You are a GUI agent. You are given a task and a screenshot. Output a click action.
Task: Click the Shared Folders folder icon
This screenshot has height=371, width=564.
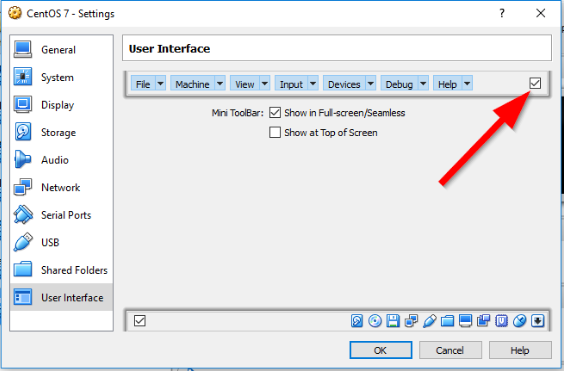[x=23, y=270]
